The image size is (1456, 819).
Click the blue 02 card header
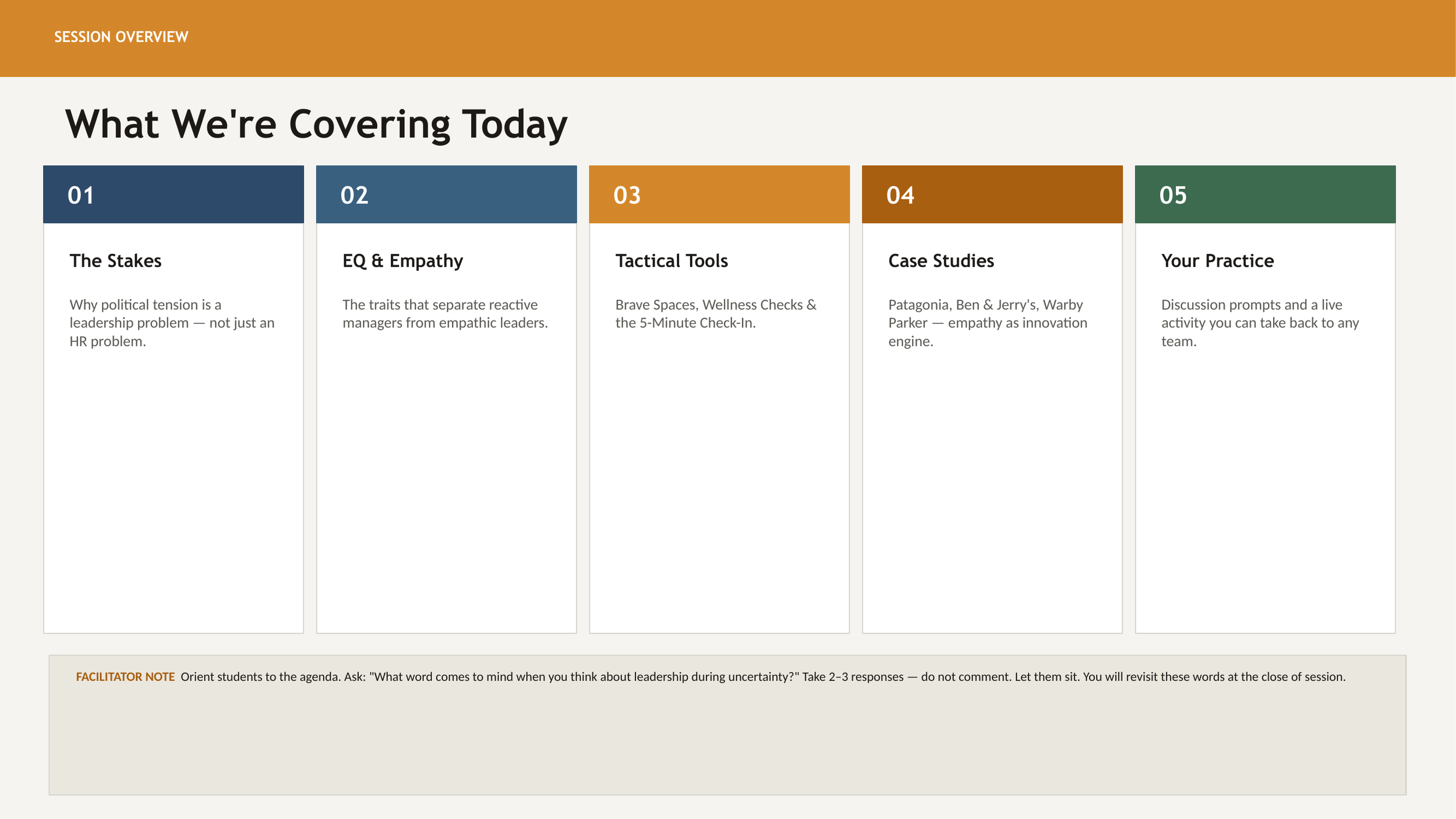tap(446, 195)
